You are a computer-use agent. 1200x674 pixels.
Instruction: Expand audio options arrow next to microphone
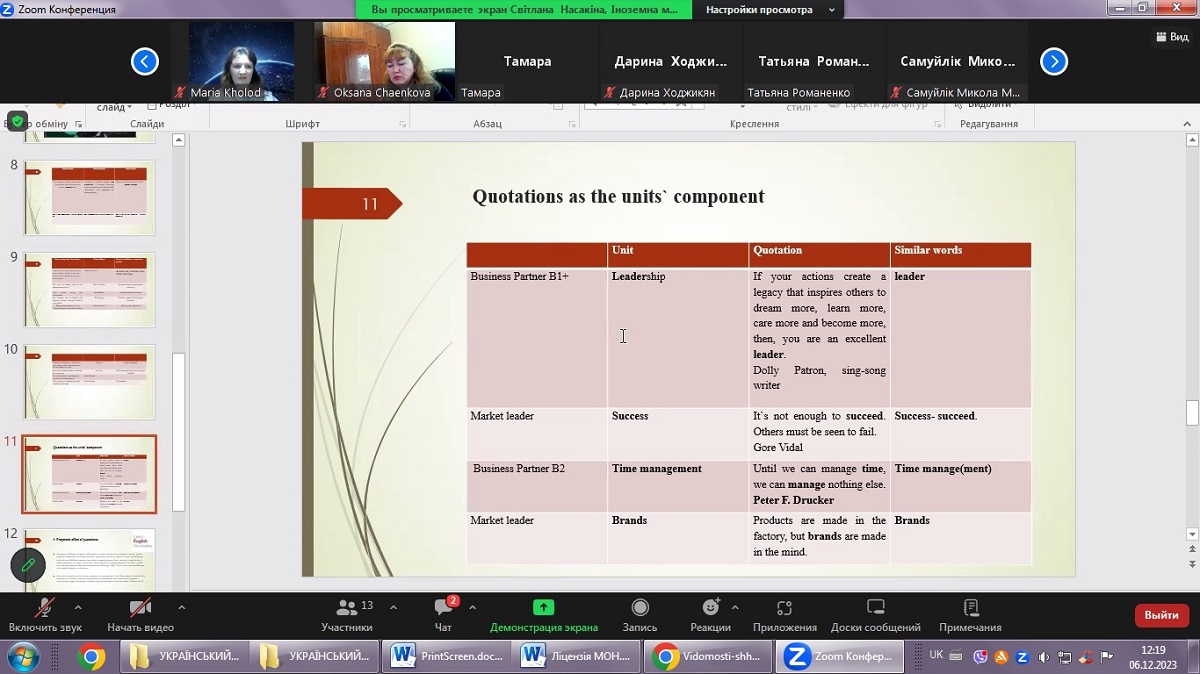tap(78, 607)
